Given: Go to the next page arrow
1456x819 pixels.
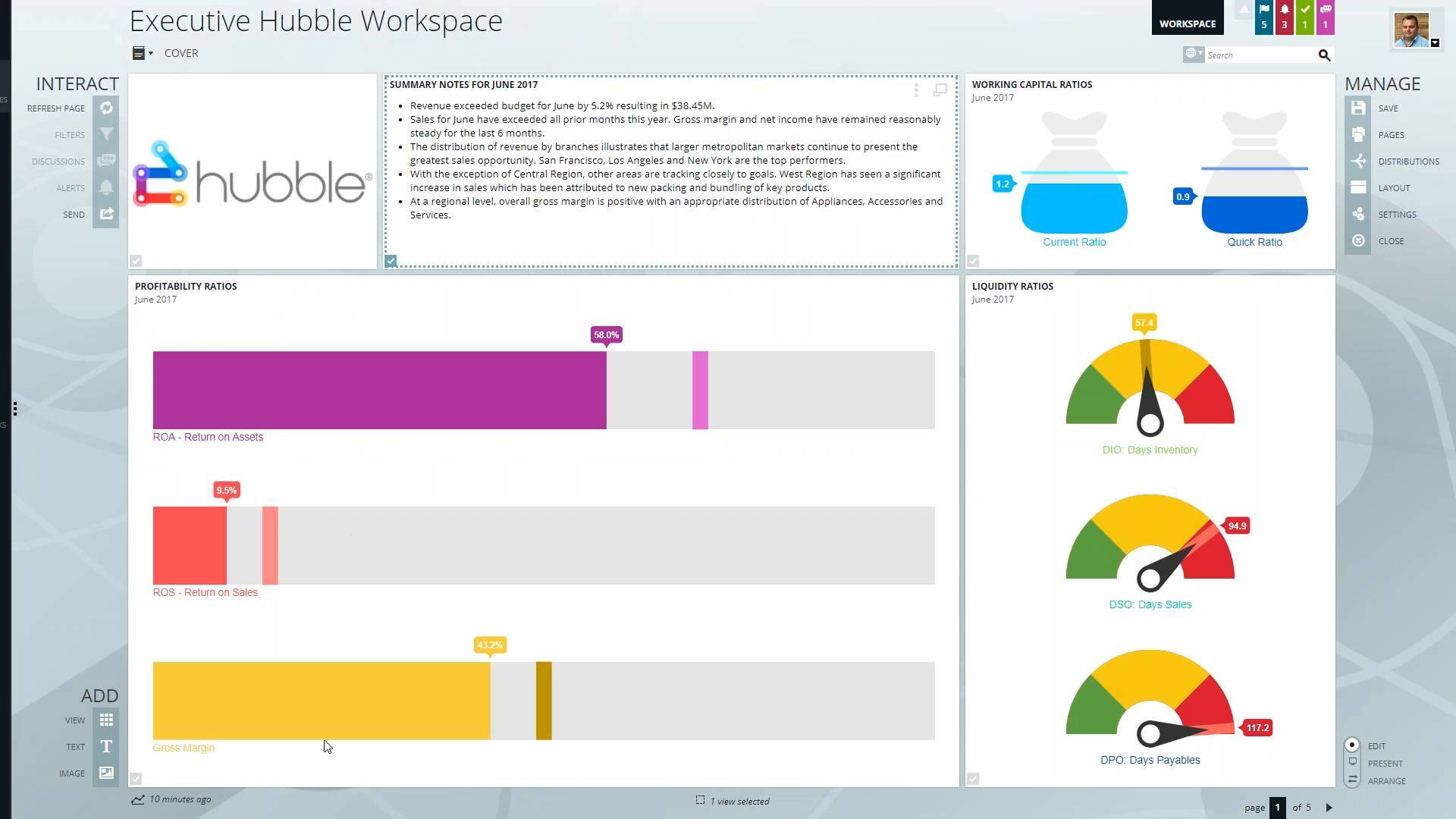Looking at the screenshot, I should point(1329,808).
